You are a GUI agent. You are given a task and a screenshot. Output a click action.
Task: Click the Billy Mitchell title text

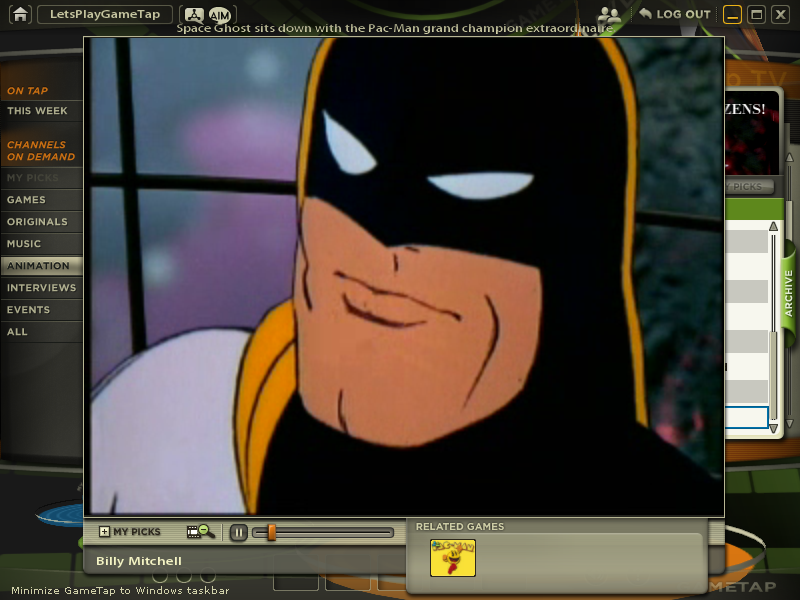[139, 561]
